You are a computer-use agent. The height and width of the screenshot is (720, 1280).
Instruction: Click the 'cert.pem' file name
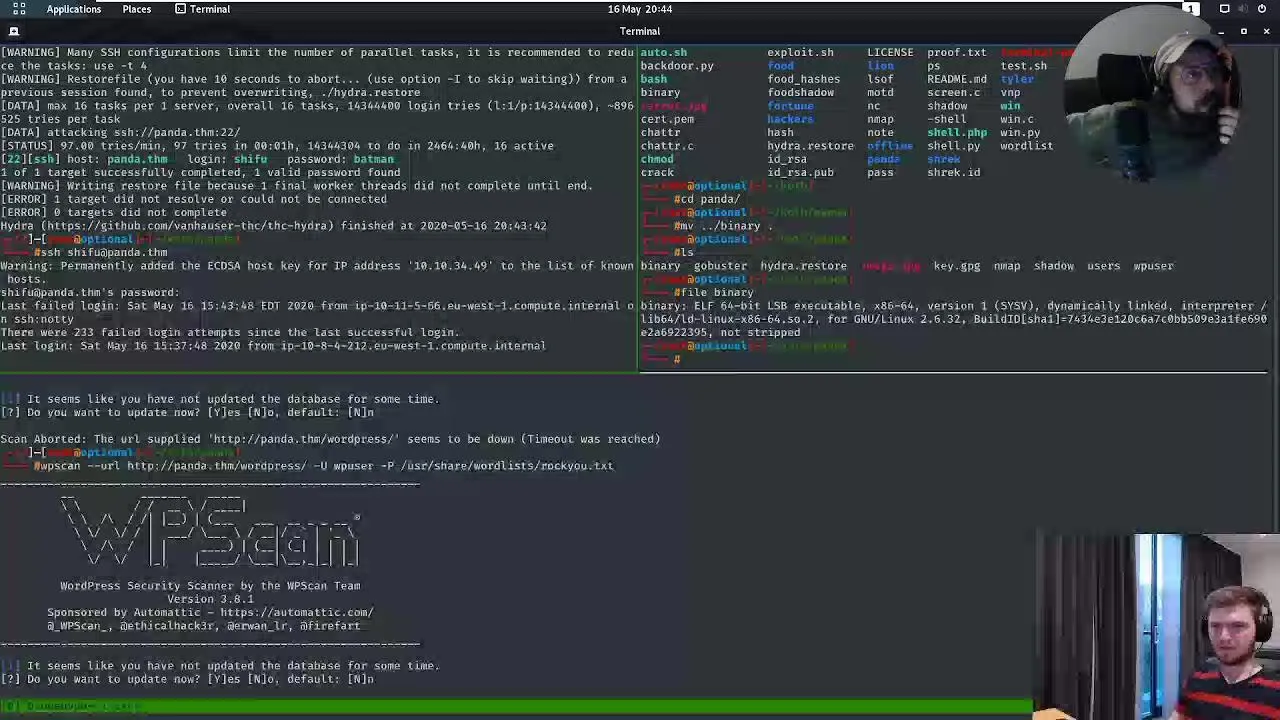pos(667,119)
